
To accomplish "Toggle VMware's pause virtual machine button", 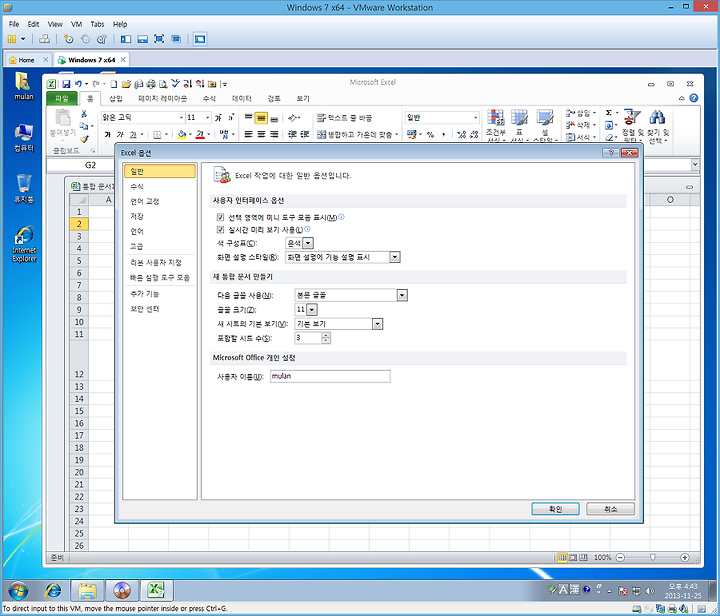I will [12, 39].
